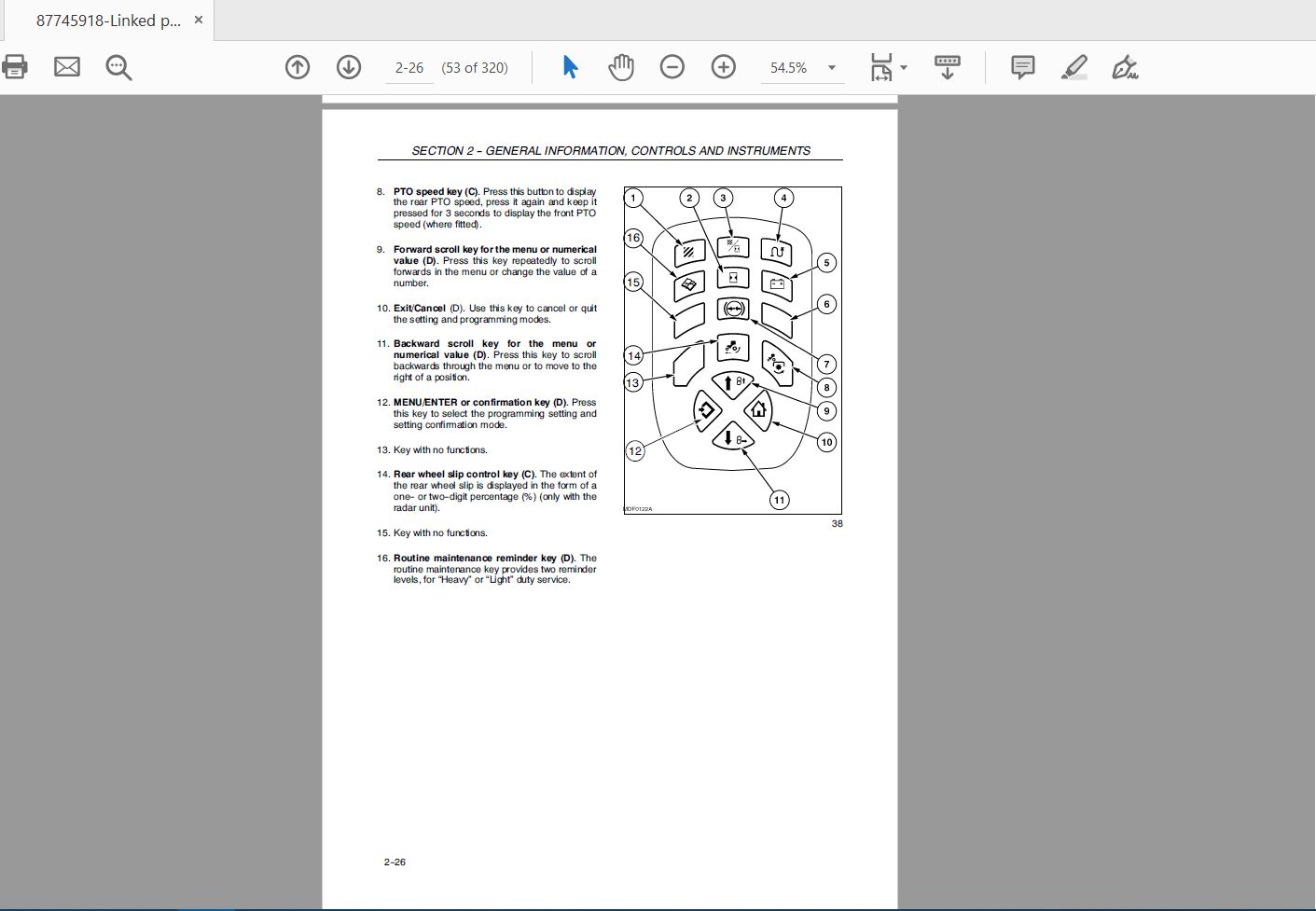Expand the fit page options dropdown arrow
Screen dimensions: 1316x911
(904, 68)
